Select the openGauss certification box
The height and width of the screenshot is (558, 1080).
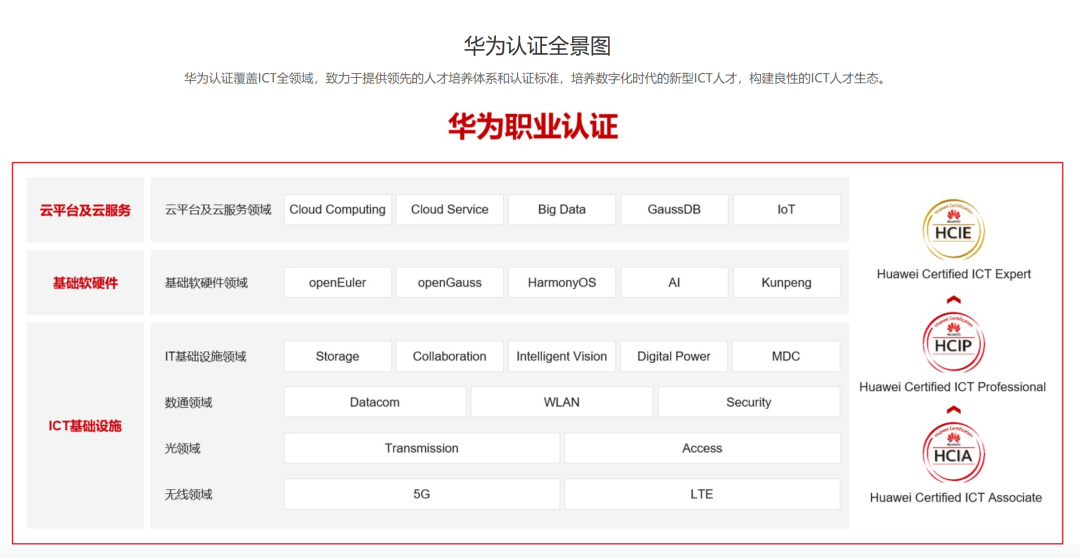(x=450, y=282)
